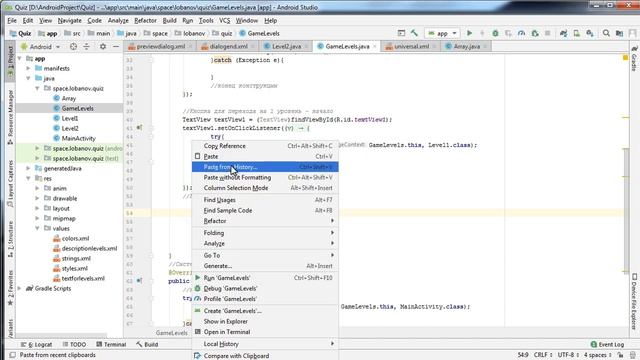The width and height of the screenshot is (640, 360).
Task: Click the colors.xml file icon
Action: (x=57, y=238)
